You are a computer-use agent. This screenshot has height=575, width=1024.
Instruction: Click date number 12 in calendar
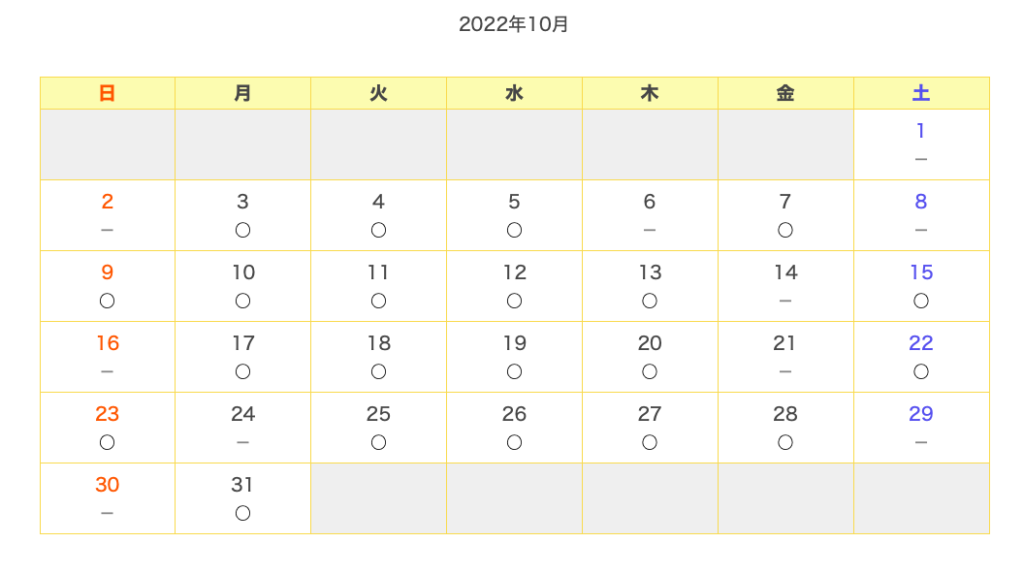515,272
